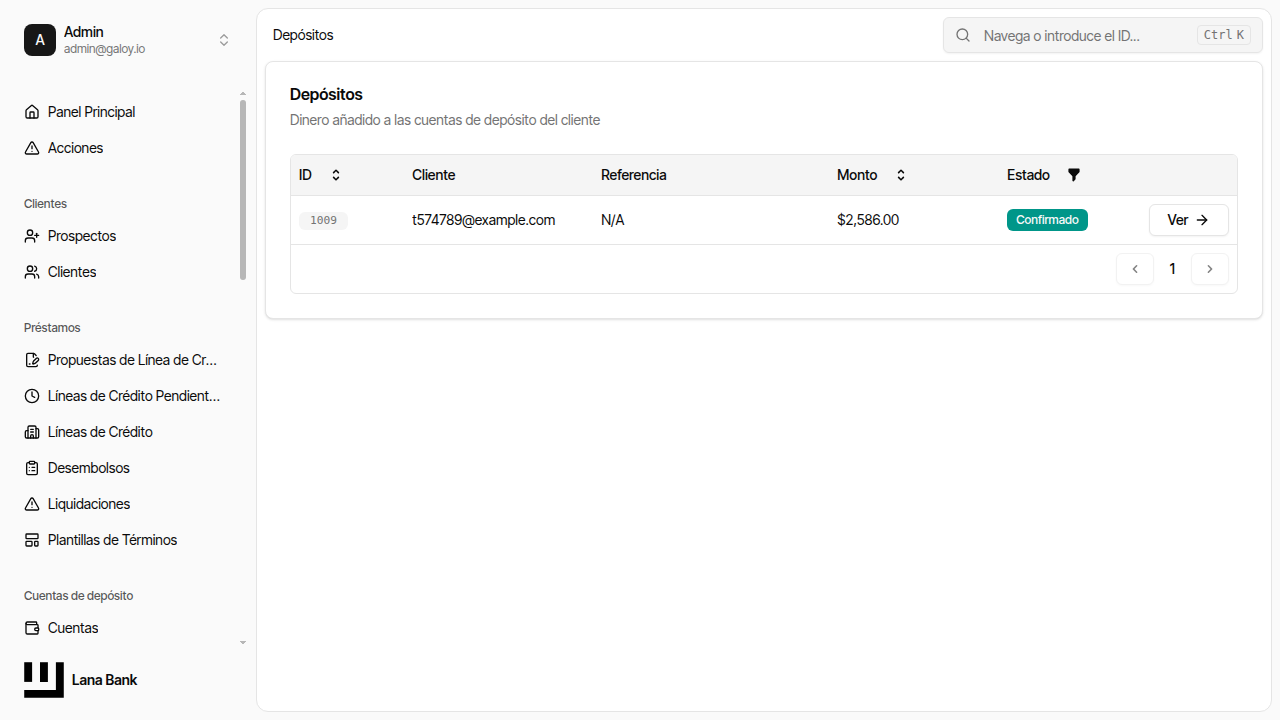1280x720 pixels.
Task: Go to next page with right chevron
Action: pyautogui.click(x=1210, y=269)
